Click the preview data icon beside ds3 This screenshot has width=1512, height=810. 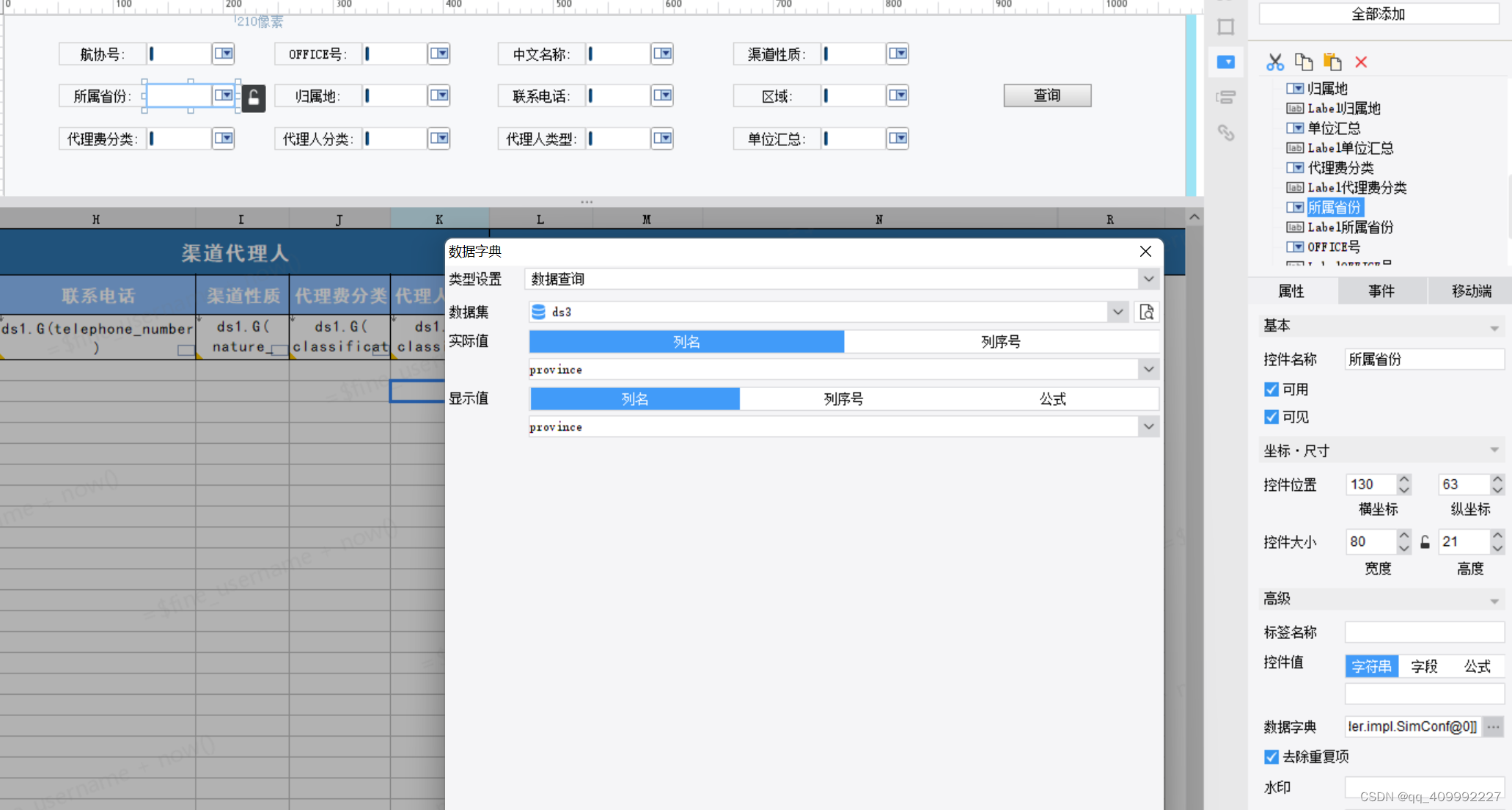pyautogui.click(x=1147, y=312)
